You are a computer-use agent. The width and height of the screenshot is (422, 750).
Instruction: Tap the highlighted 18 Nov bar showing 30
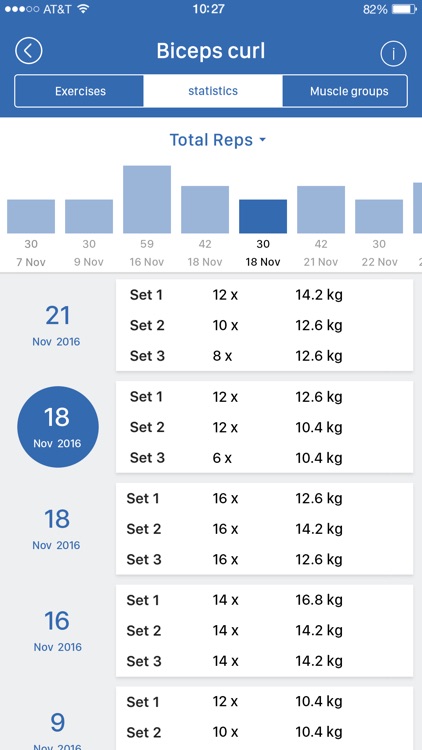click(263, 216)
